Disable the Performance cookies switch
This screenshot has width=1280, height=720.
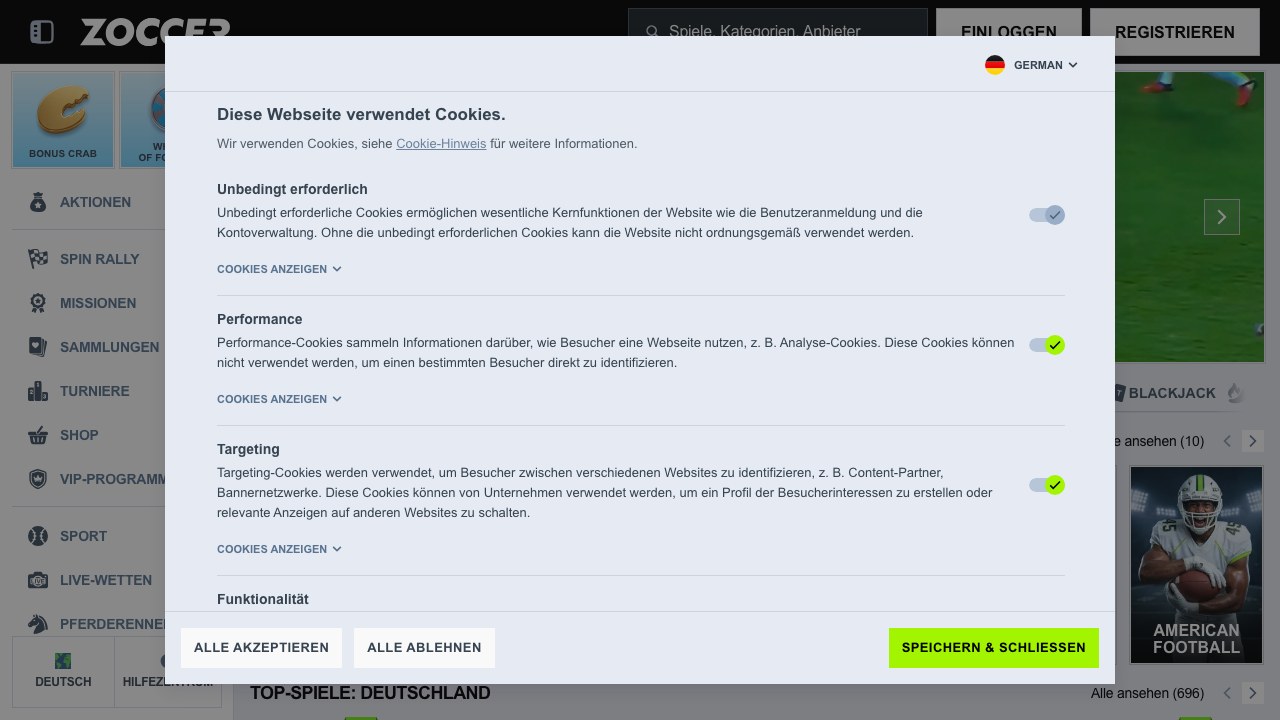pyautogui.click(x=1047, y=345)
